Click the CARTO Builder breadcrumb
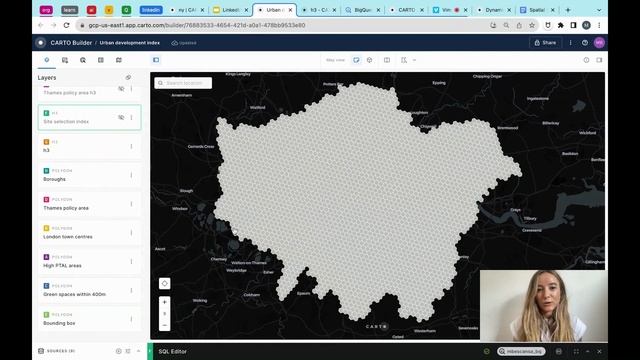Screen dimensions: 640x360 pyautogui.click(x=71, y=42)
